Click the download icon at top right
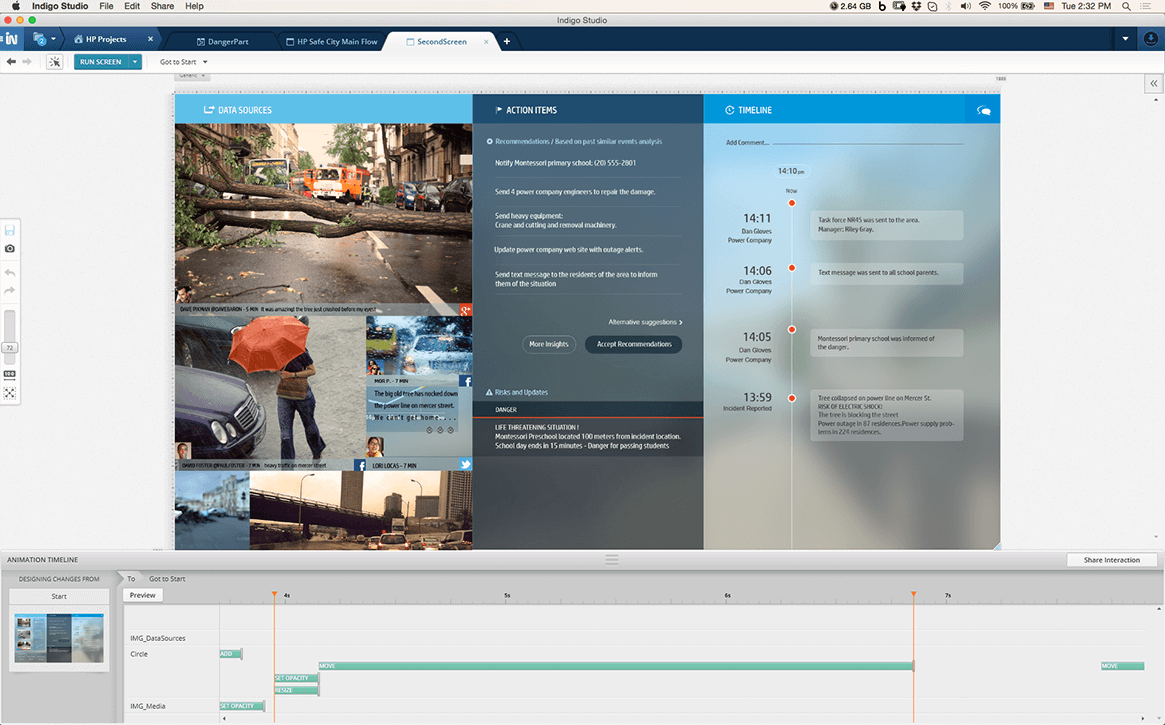1165x725 pixels. (x=1150, y=40)
